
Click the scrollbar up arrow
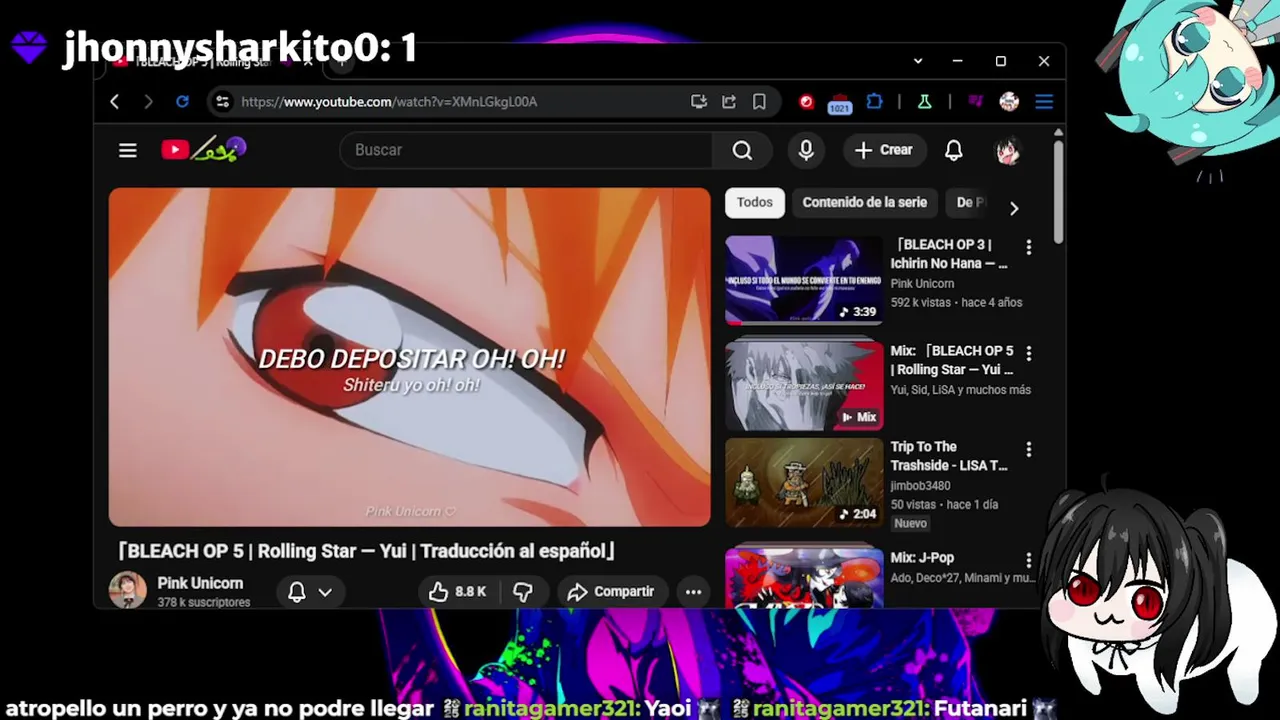1058,132
